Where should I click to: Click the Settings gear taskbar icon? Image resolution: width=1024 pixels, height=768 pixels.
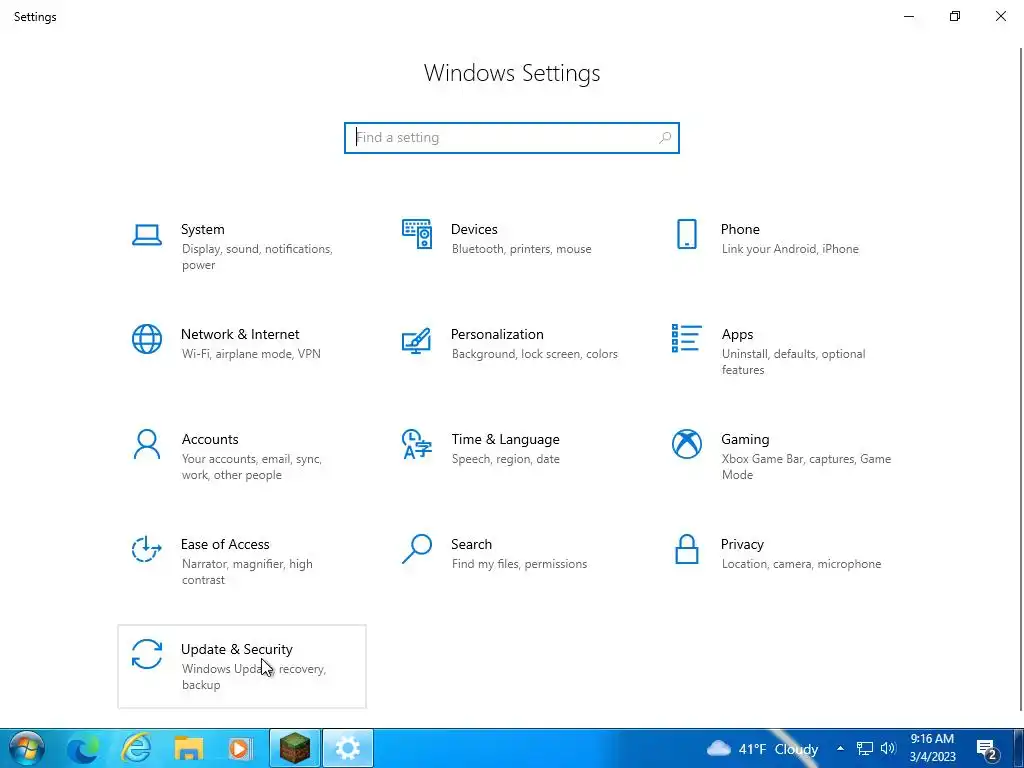pos(347,748)
